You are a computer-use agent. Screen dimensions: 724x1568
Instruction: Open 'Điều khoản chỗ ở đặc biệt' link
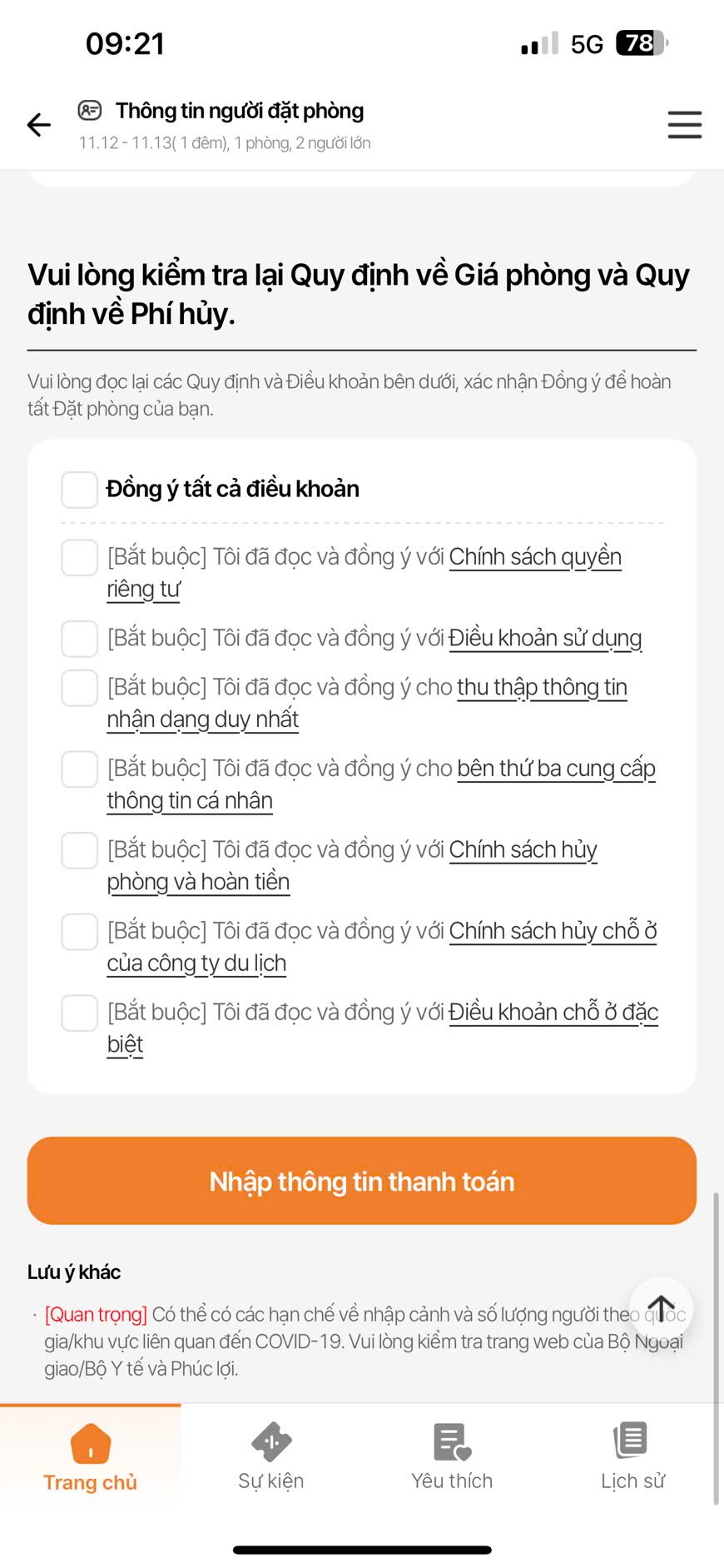click(553, 1013)
